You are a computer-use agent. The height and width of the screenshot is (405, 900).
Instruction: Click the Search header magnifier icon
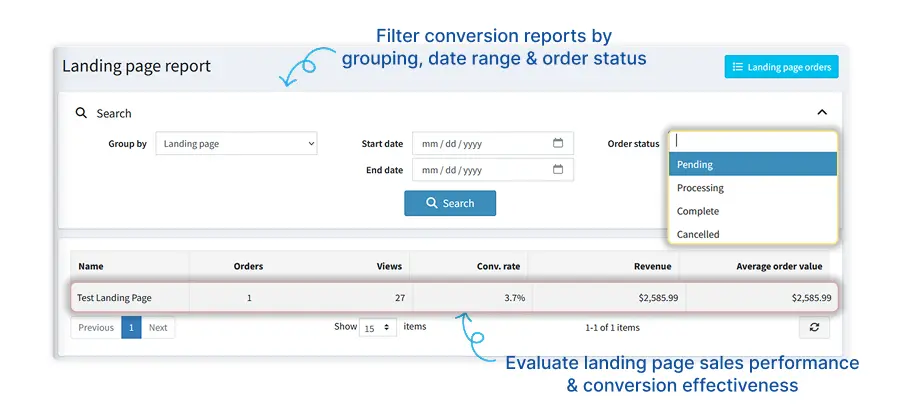pyautogui.click(x=81, y=112)
